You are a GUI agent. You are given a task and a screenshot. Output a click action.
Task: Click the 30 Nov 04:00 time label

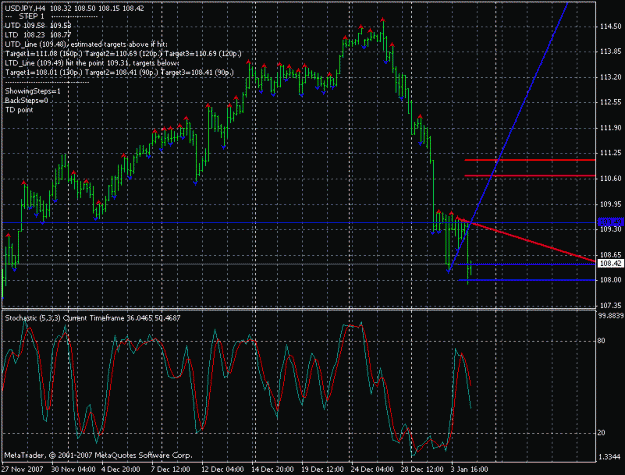click(73, 469)
